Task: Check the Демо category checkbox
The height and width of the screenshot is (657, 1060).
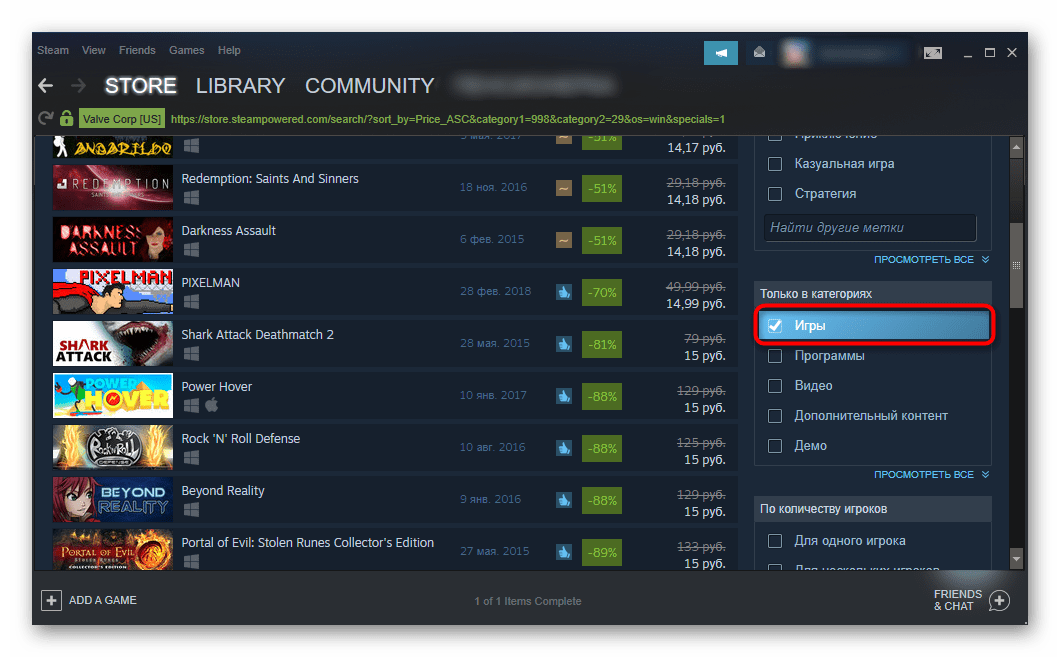Action: 775,446
